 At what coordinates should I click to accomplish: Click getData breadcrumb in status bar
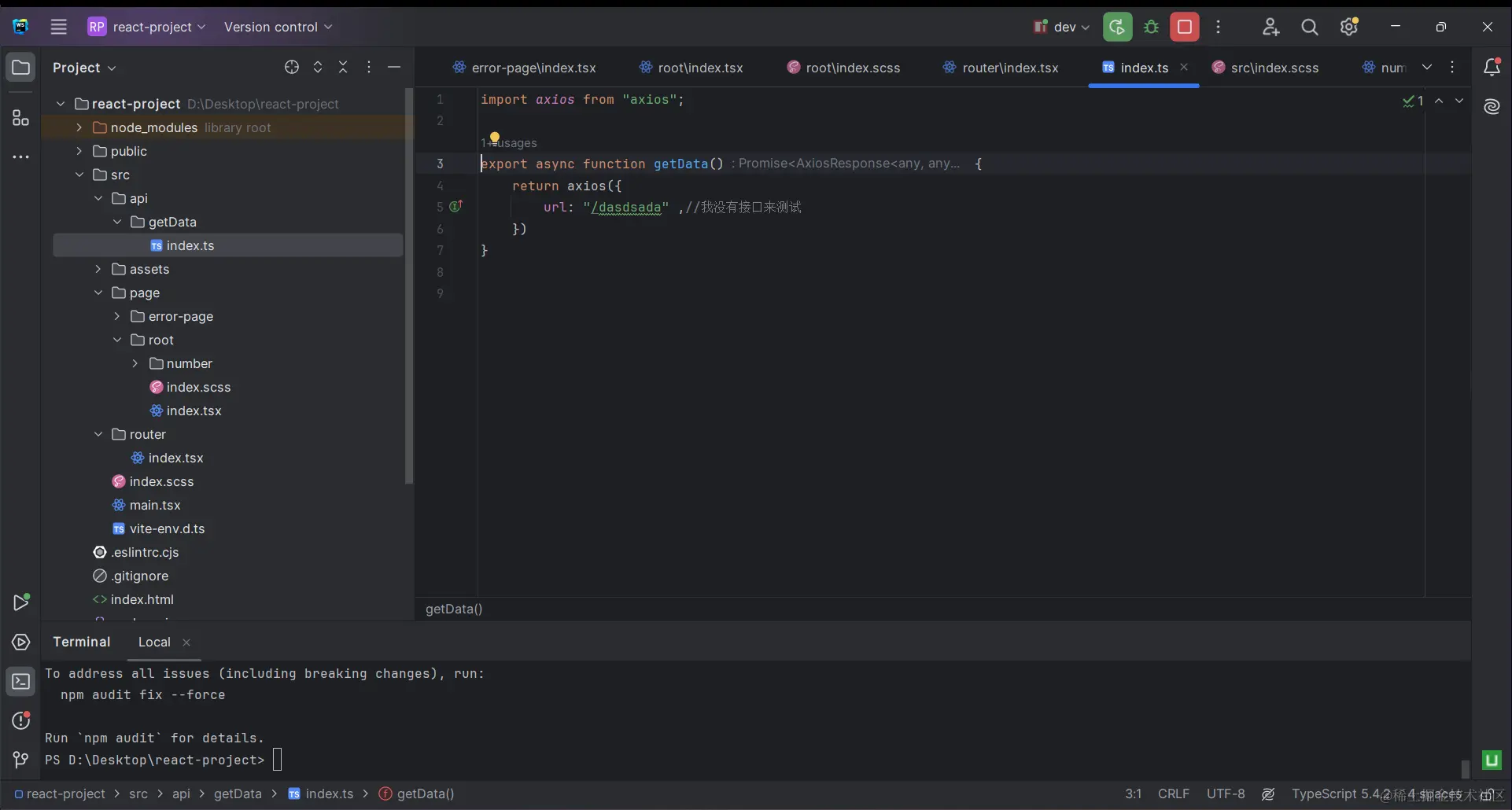click(x=417, y=793)
